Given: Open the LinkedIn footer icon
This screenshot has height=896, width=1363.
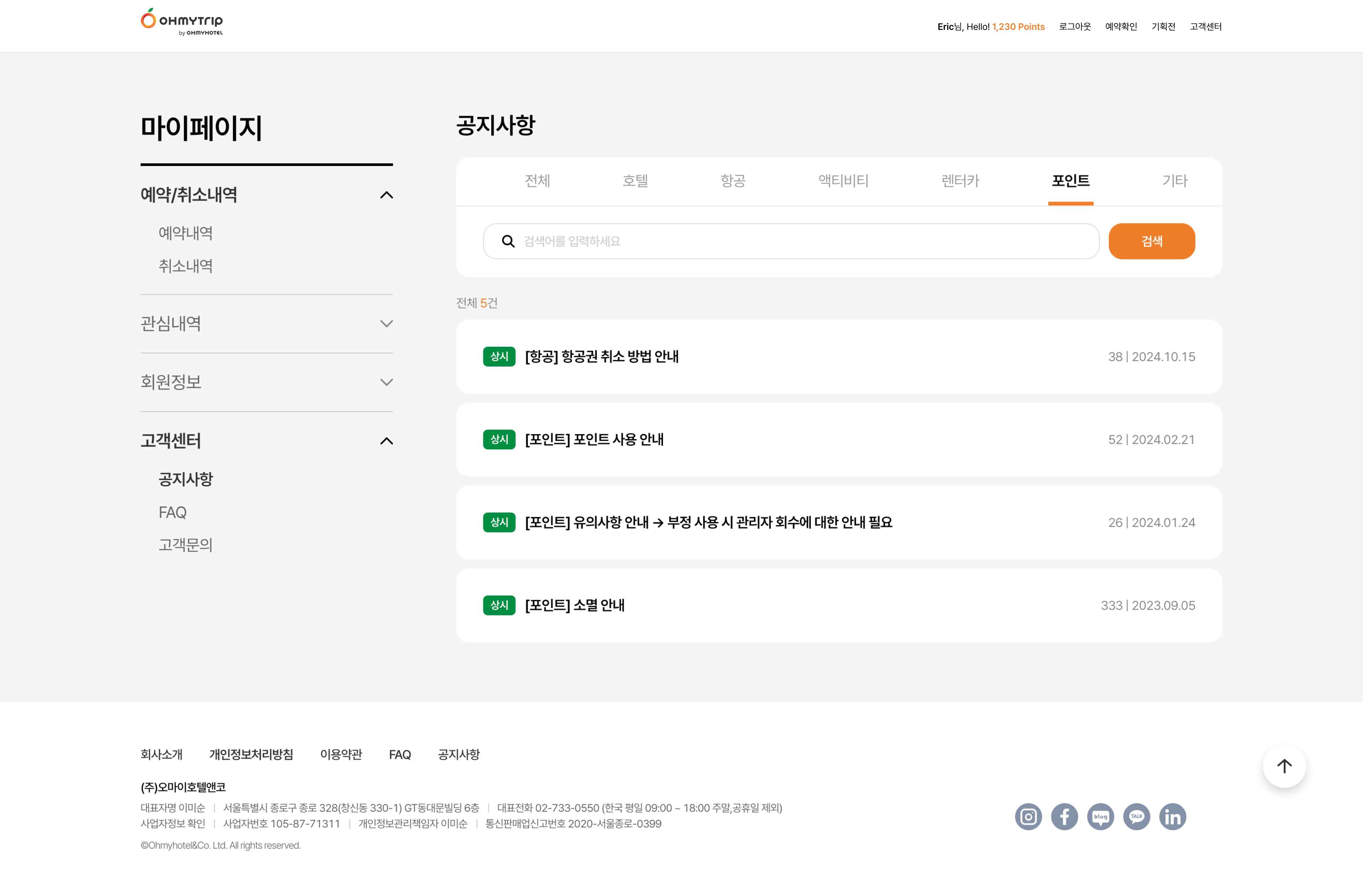Looking at the screenshot, I should 1172,816.
